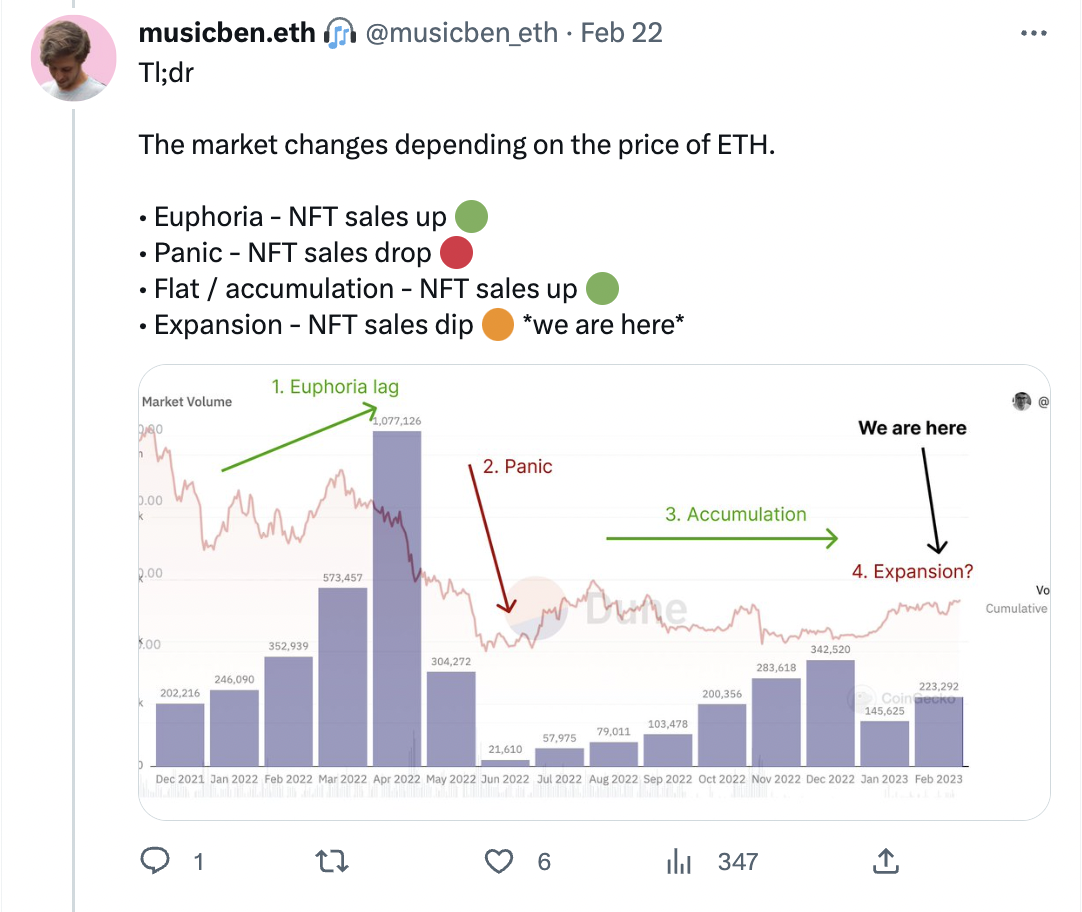Click the small profile picture in the chart corner
1082x912 pixels.
pyautogui.click(x=1021, y=401)
